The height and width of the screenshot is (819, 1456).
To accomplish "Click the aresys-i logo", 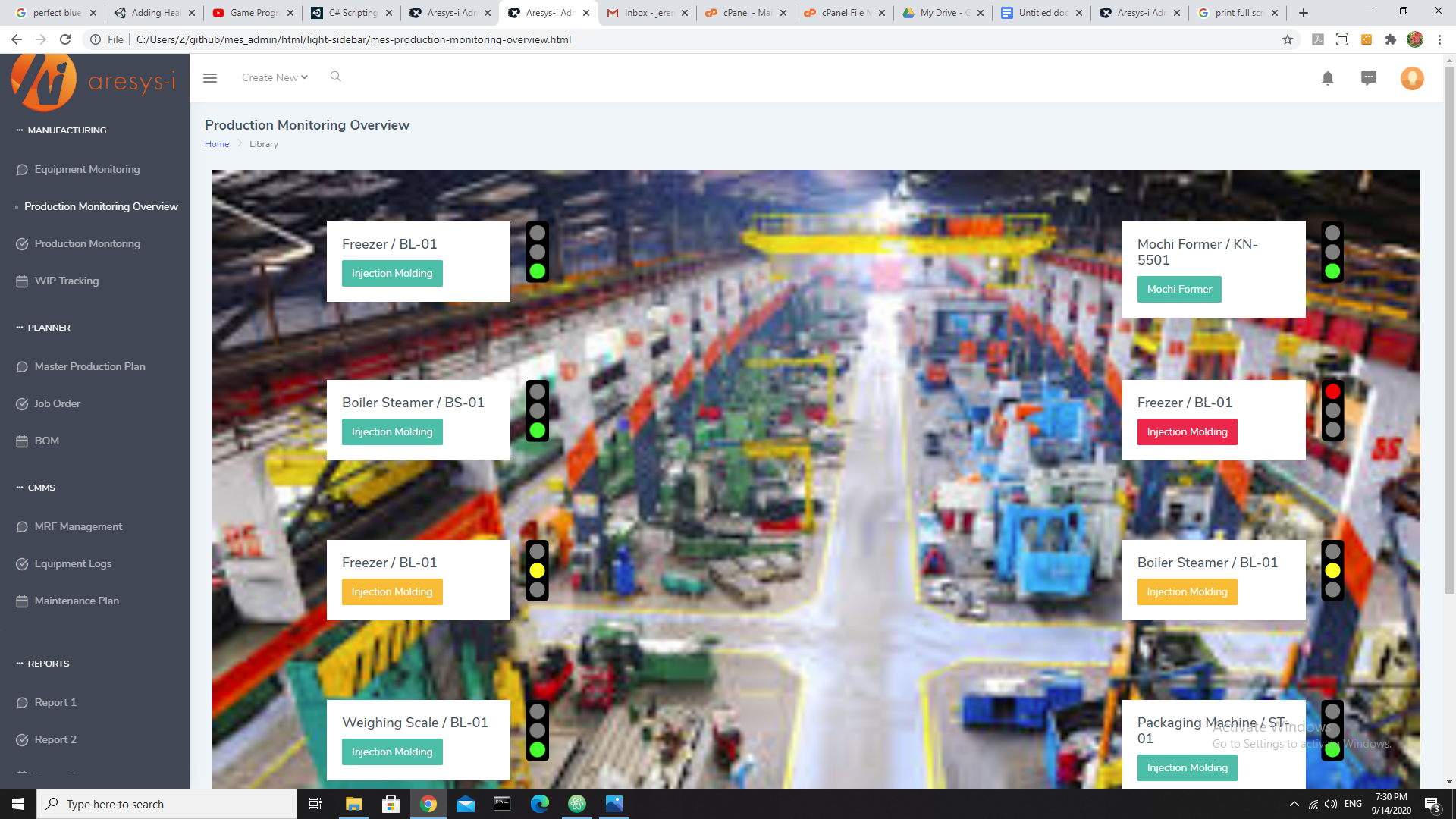I will [x=94, y=81].
